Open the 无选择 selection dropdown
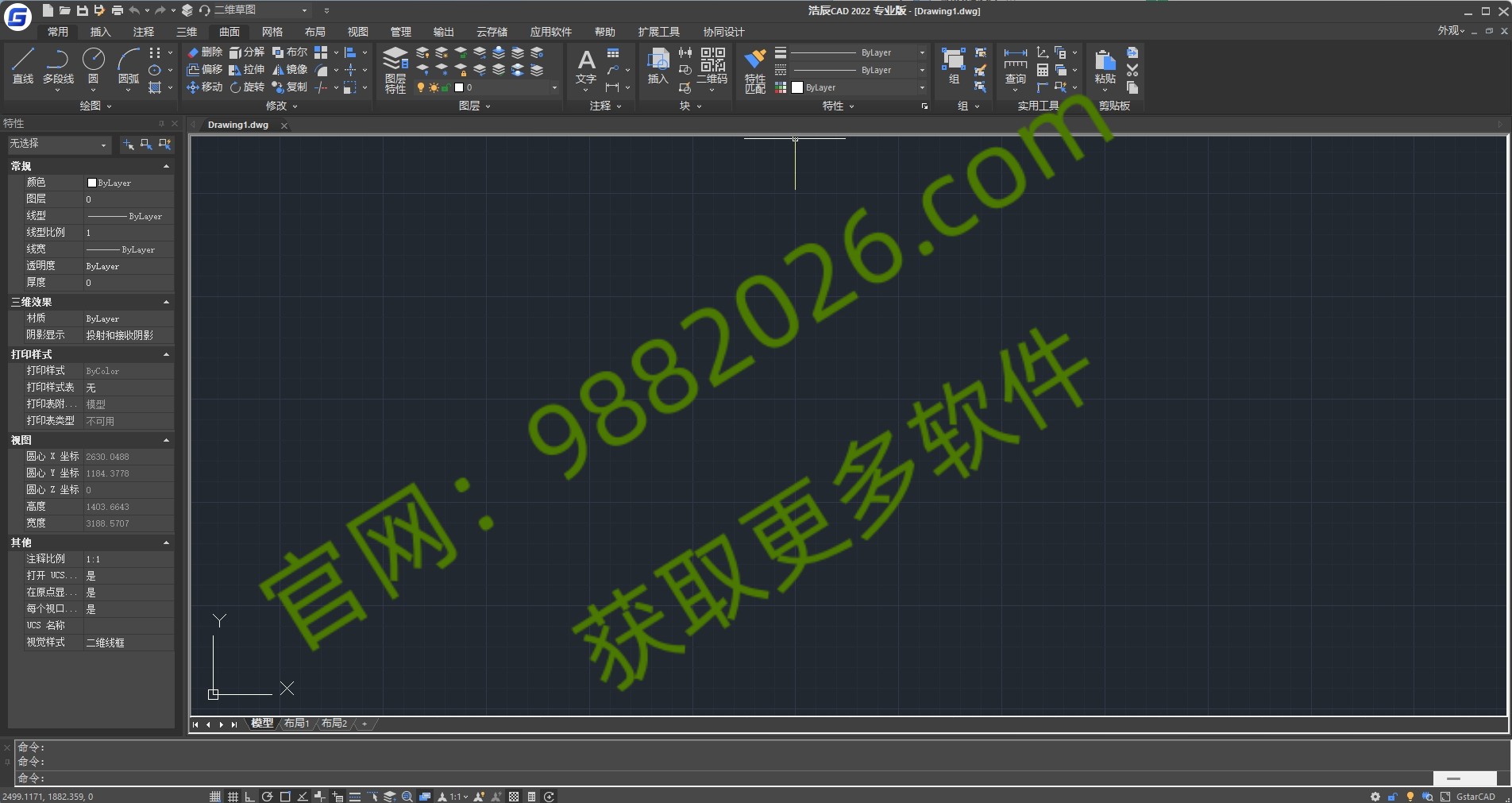Screen dimensions: 1512x803 [x=58, y=144]
